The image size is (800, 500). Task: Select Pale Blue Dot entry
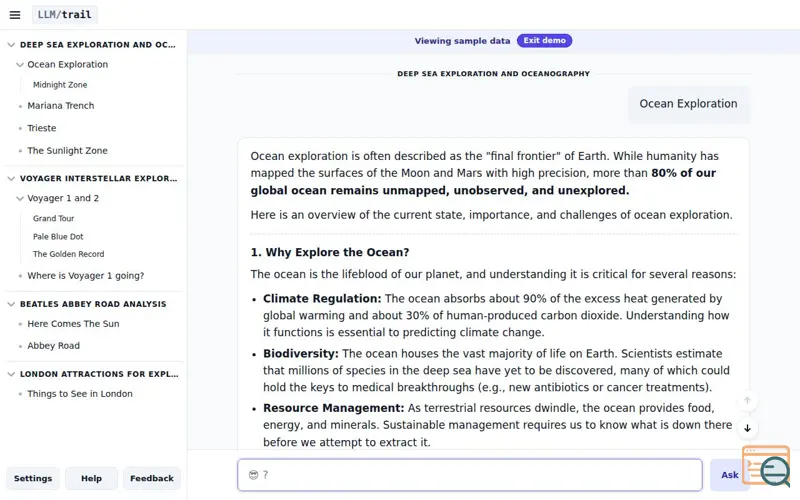pos(58,237)
